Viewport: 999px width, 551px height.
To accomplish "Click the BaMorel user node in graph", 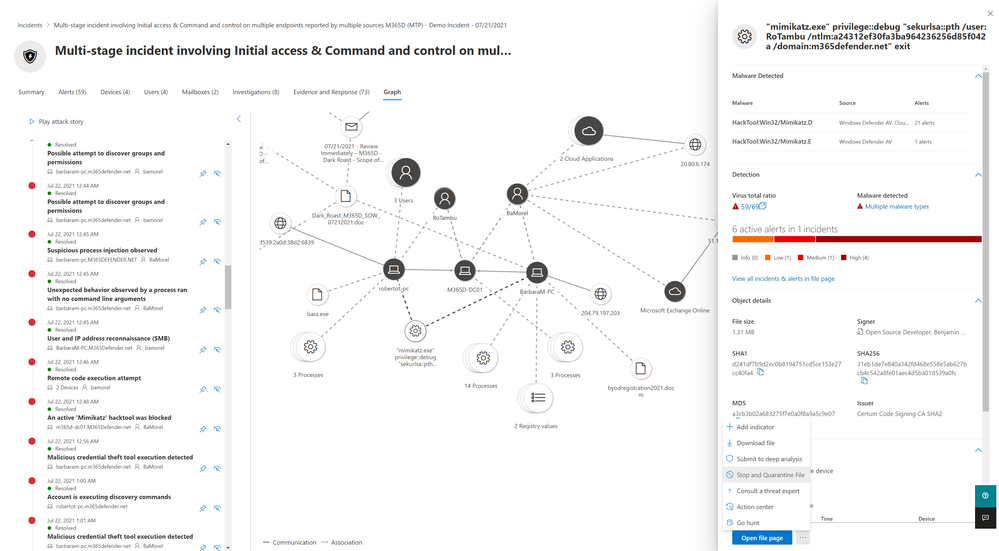I will point(516,194).
